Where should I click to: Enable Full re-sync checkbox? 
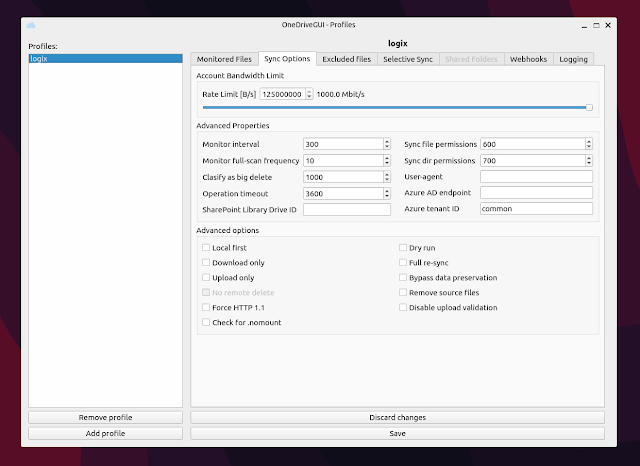click(x=403, y=262)
